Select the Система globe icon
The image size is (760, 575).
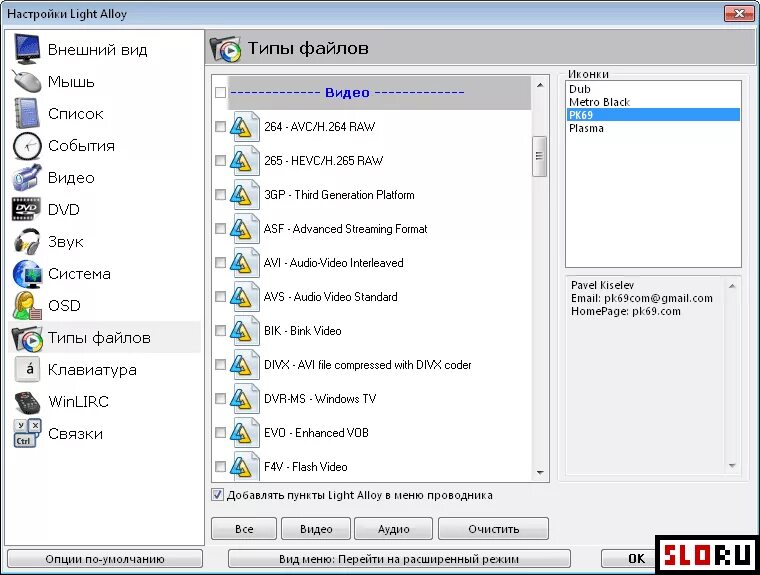coord(27,273)
